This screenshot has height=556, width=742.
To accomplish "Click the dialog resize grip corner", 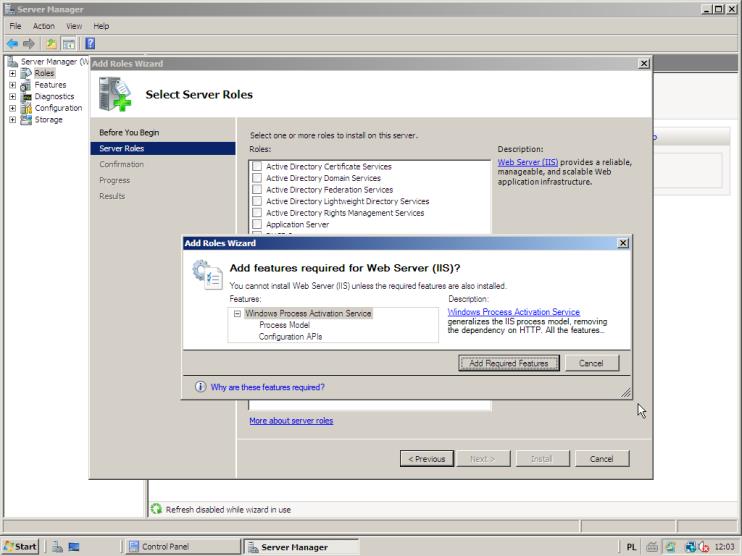I will [626, 392].
